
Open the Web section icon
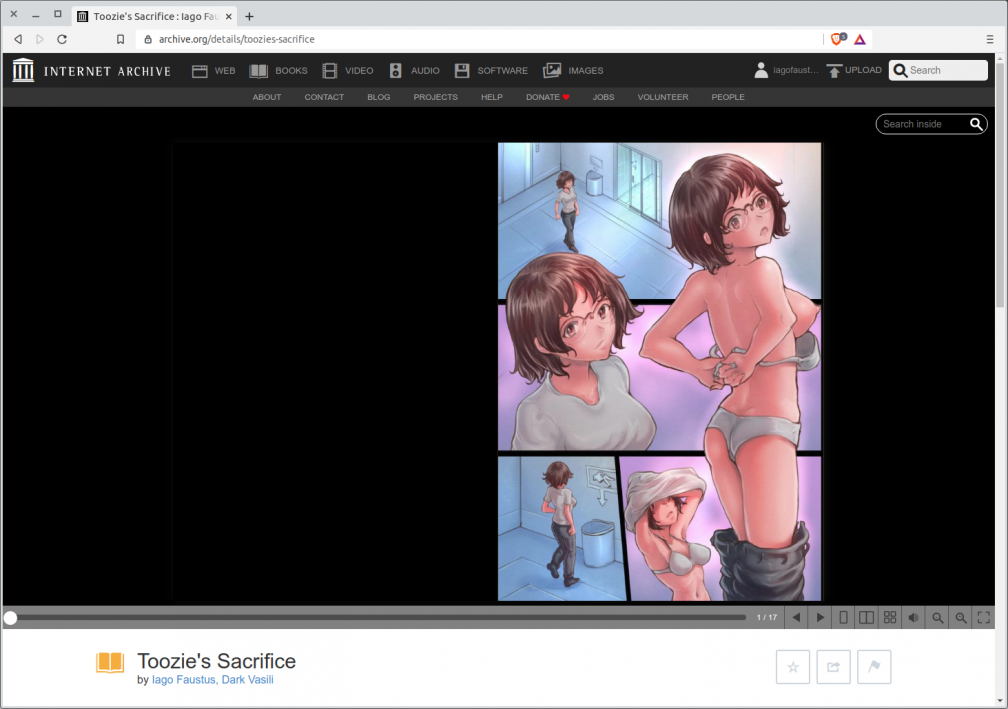[x=199, y=71]
